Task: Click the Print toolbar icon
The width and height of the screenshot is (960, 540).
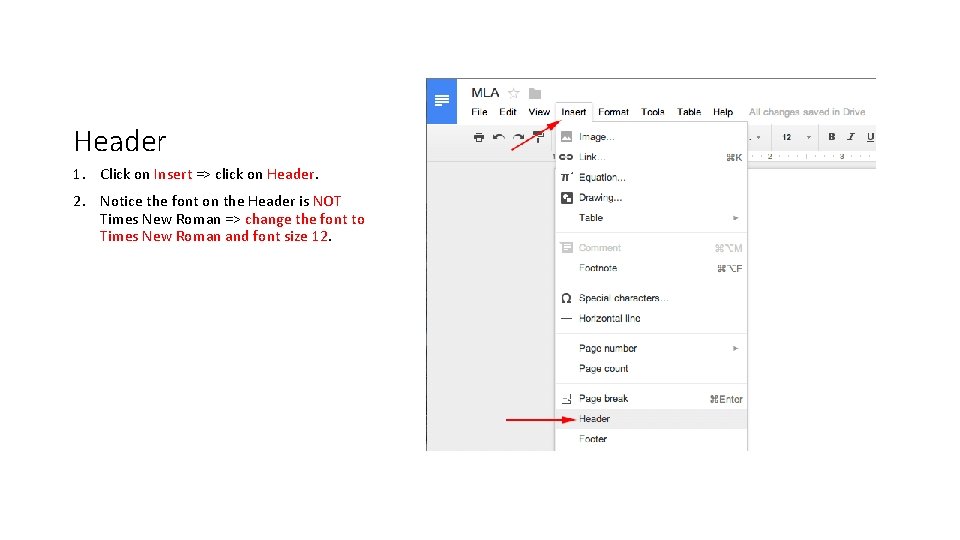Action: pos(479,137)
